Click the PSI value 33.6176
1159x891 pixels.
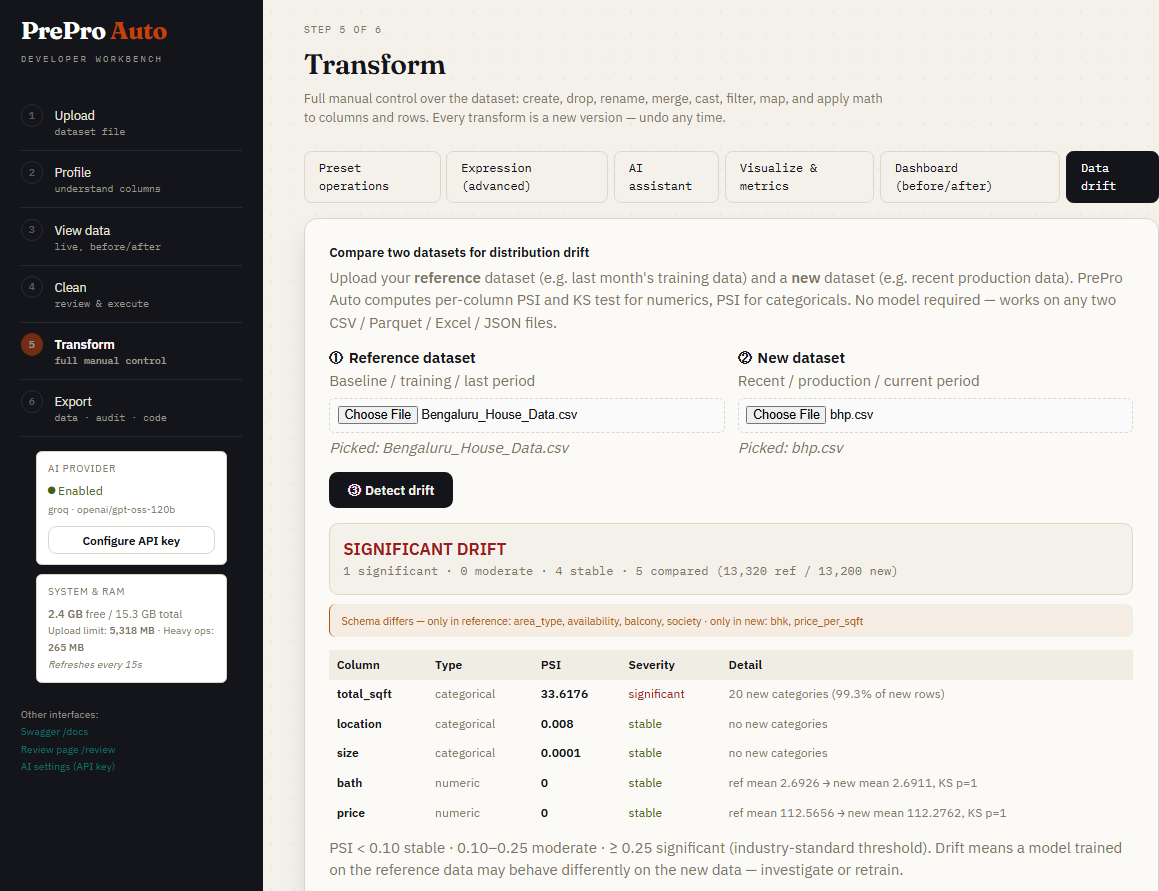pos(565,694)
